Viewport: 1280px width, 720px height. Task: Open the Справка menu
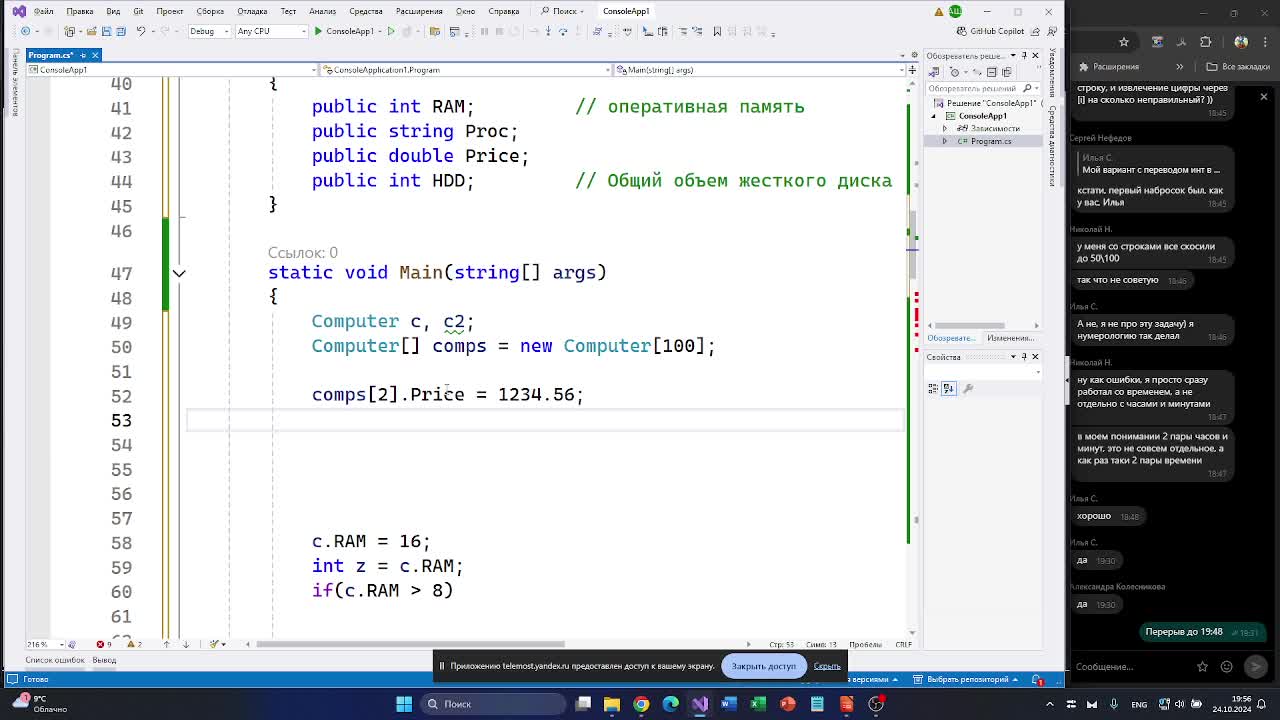(503, 11)
